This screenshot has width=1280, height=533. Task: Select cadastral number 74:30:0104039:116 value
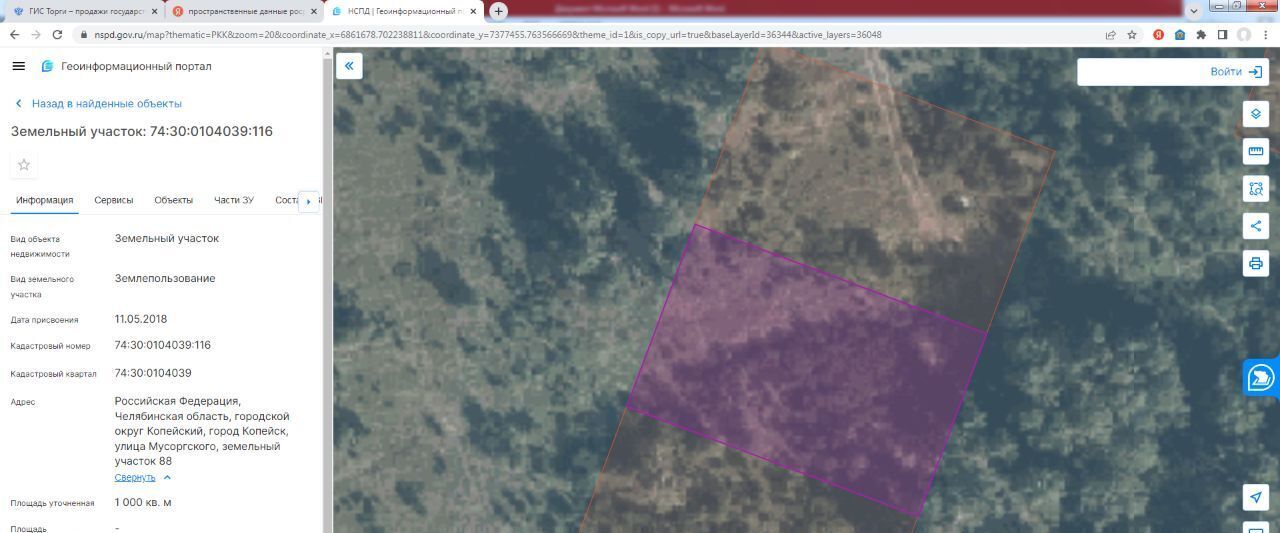tap(163, 345)
